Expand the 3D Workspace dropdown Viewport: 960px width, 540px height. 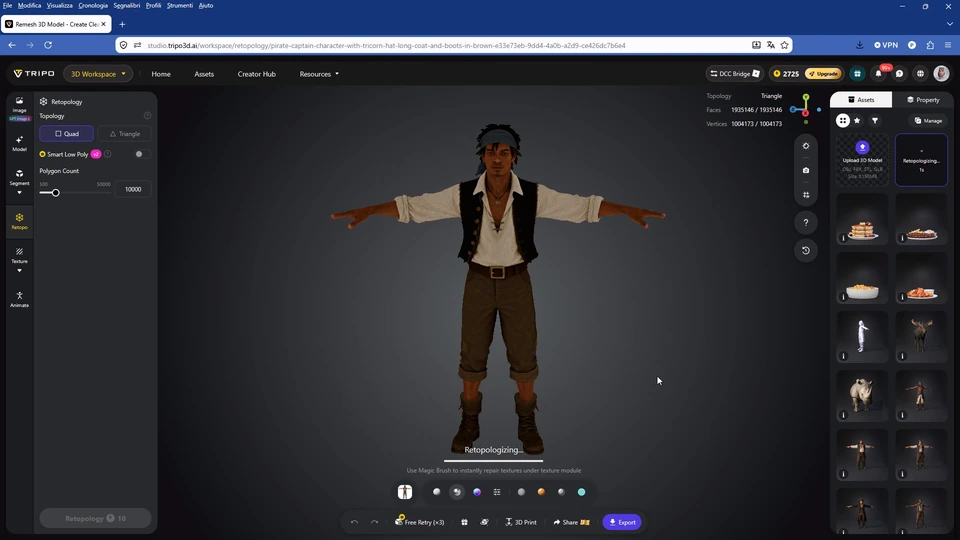(98, 73)
